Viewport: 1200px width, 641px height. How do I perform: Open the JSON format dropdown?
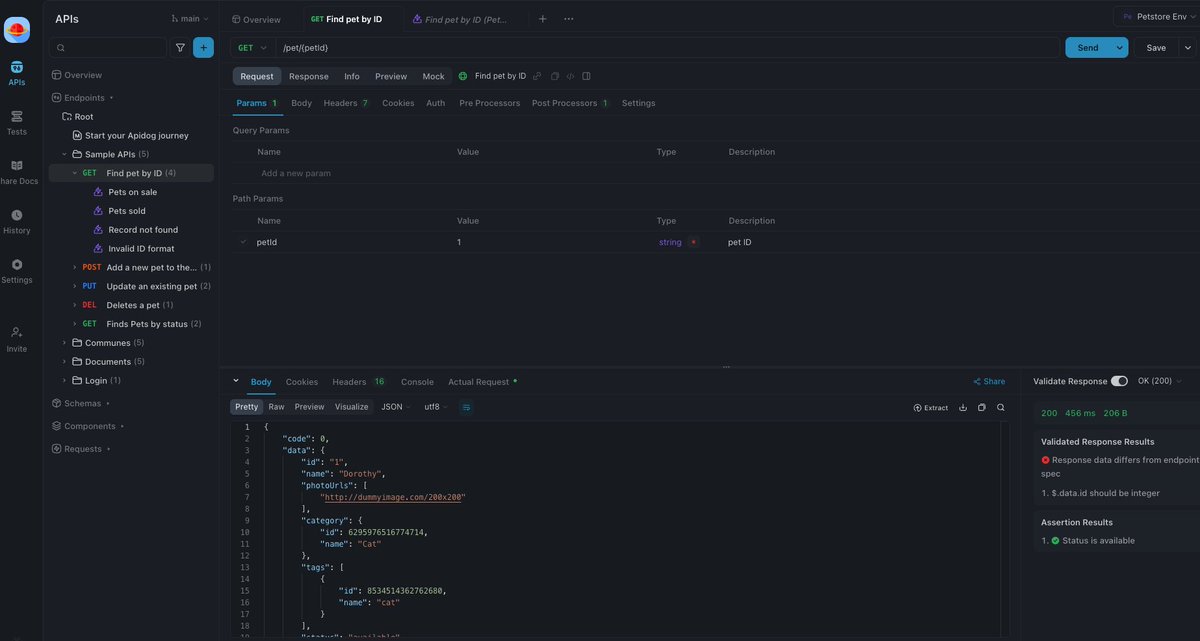click(396, 407)
